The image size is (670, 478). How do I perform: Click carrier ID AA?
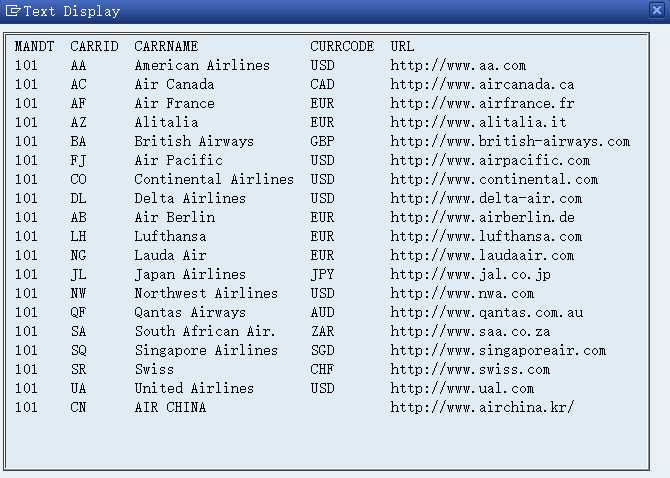pyautogui.click(x=78, y=65)
